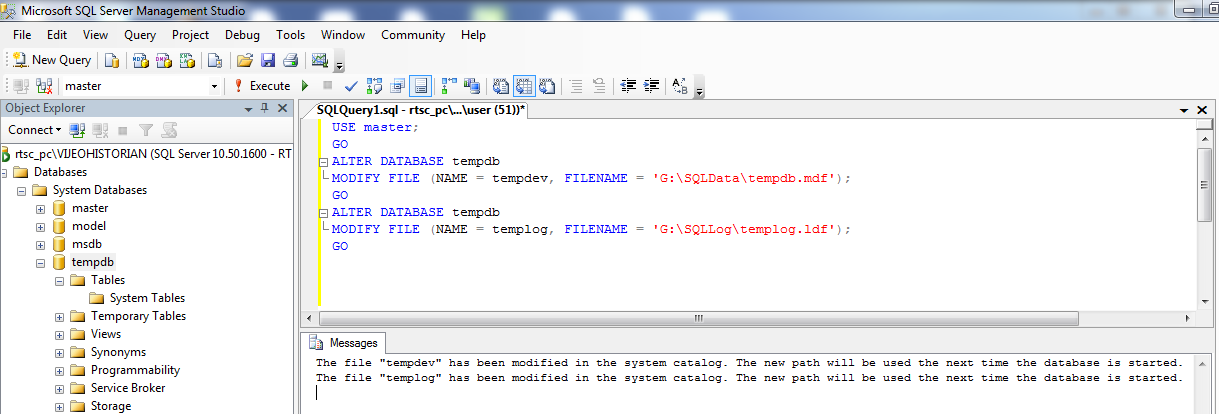Open the Query Options icon
Viewport: 1219px width, 414px height.
(398, 86)
